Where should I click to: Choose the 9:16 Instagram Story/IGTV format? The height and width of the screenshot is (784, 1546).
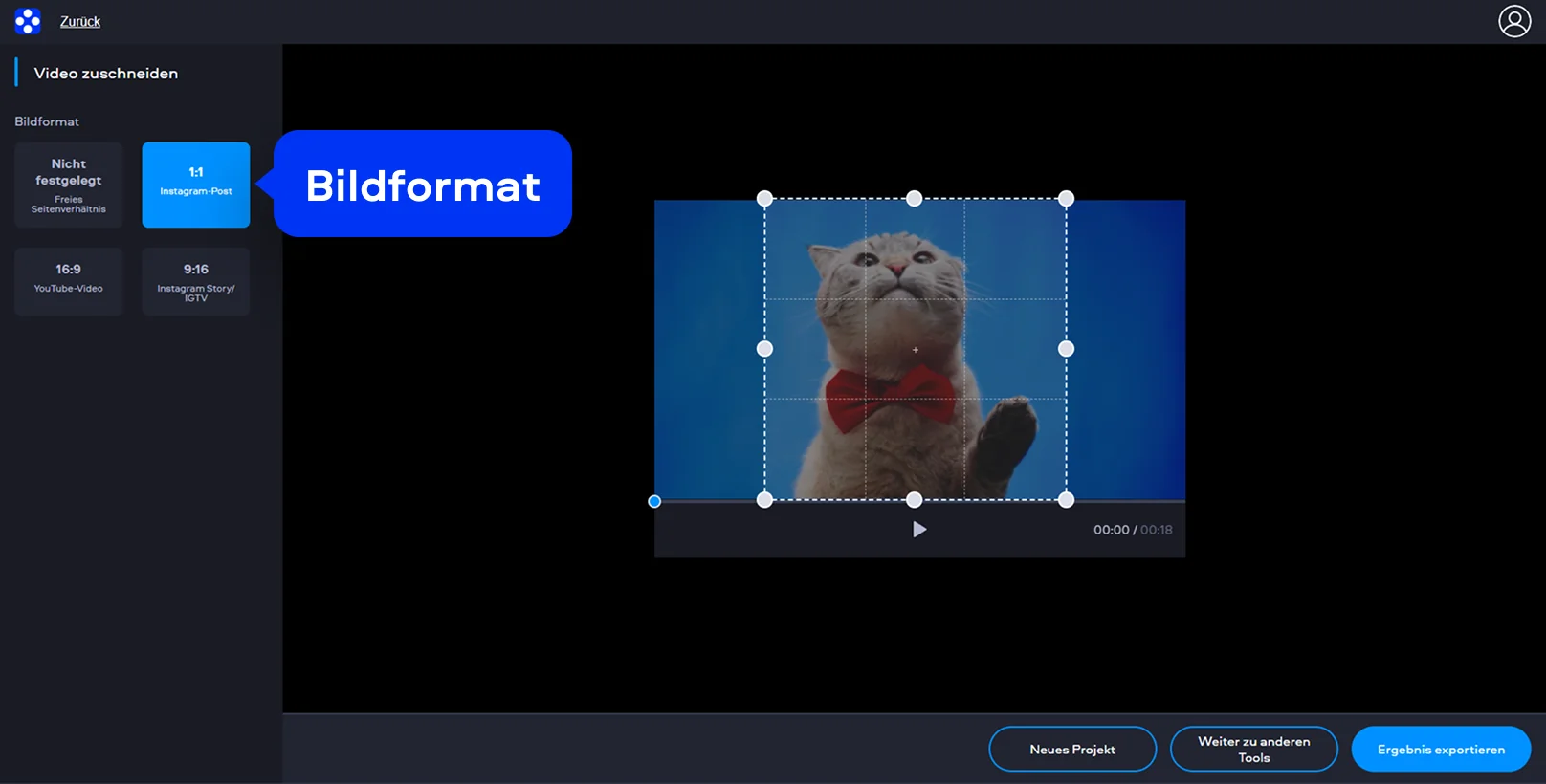click(196, 281)
